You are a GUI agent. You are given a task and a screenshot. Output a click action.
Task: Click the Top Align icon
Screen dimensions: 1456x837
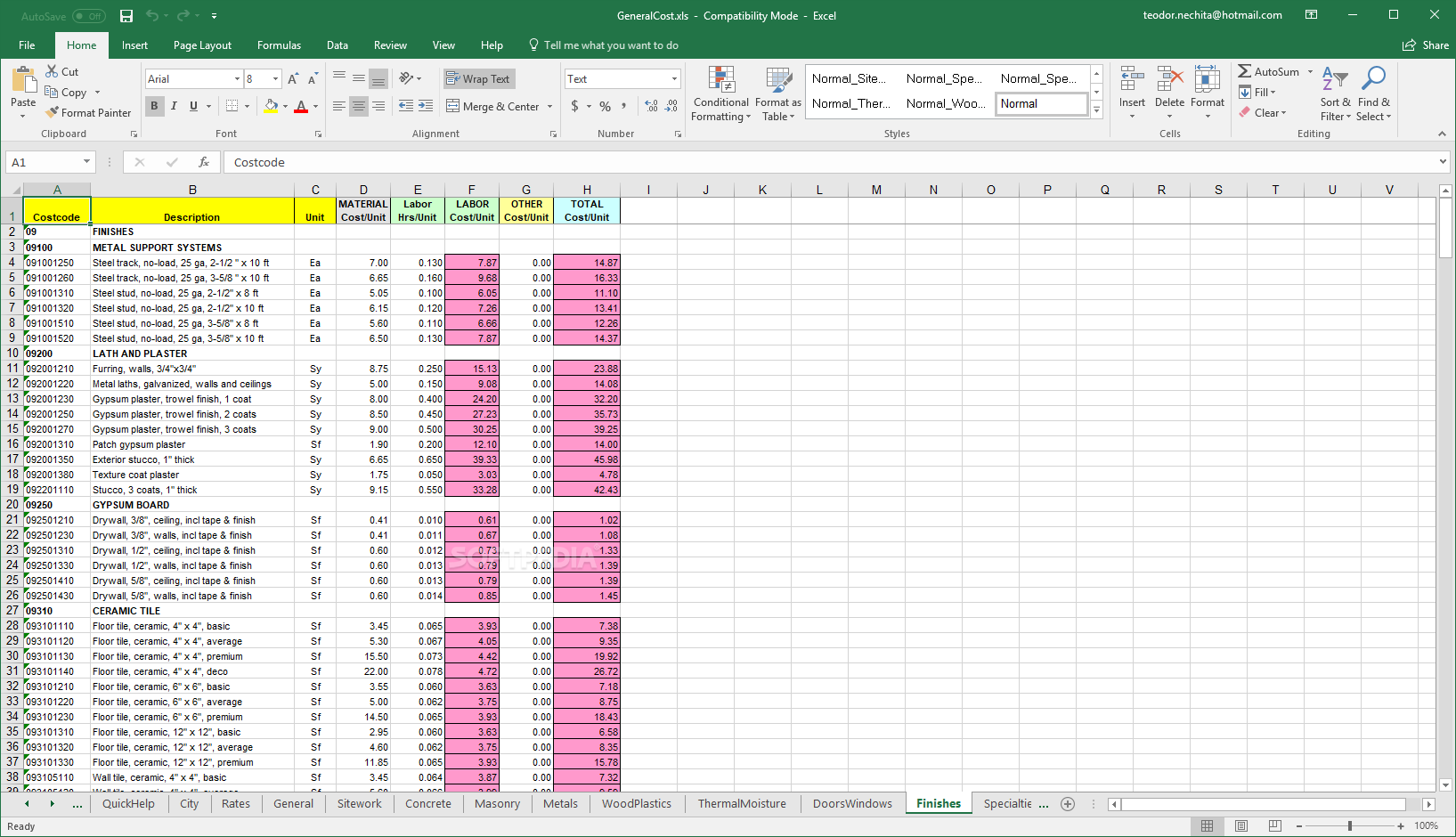pyautogui.click(x=339, y=78)
